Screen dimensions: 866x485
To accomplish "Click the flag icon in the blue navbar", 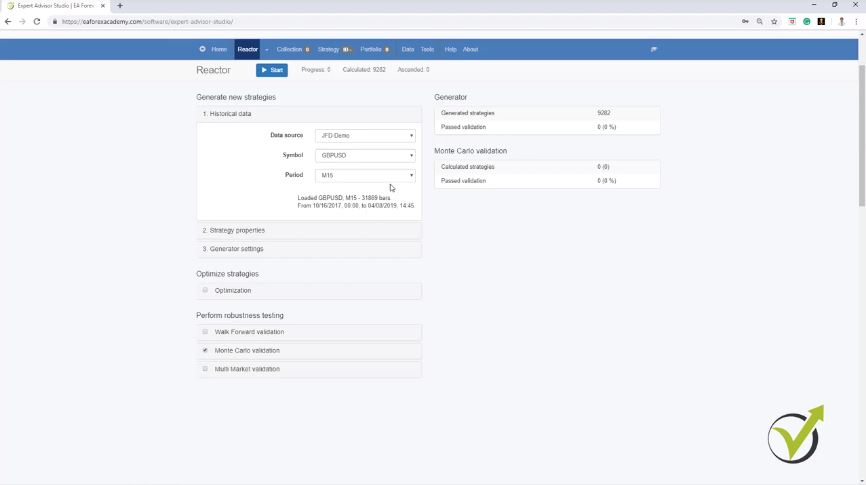I will [x=654, y=49].
